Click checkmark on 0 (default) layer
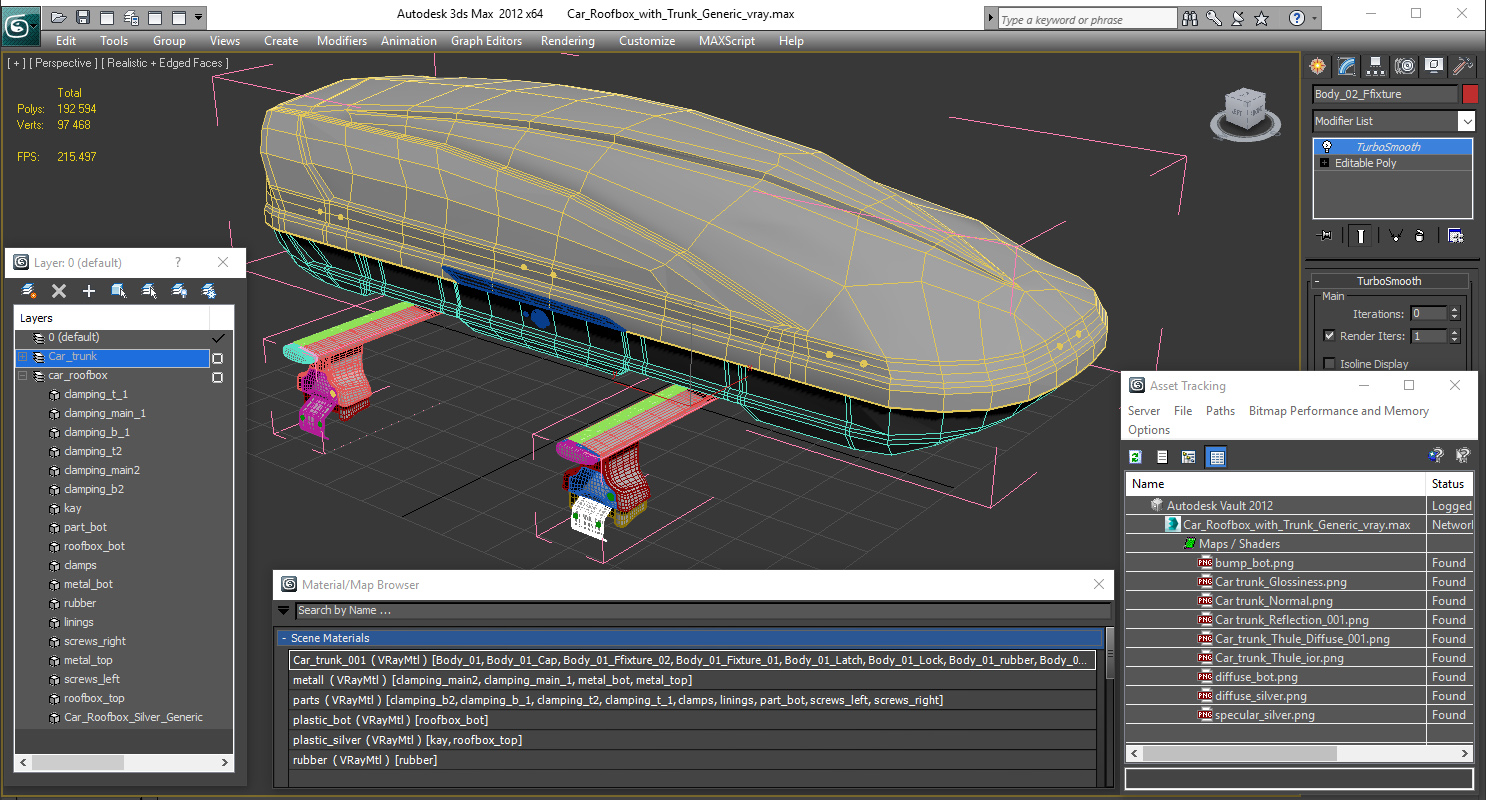The height and width of the screenshot is (800, 1486). tap(218, 338)
